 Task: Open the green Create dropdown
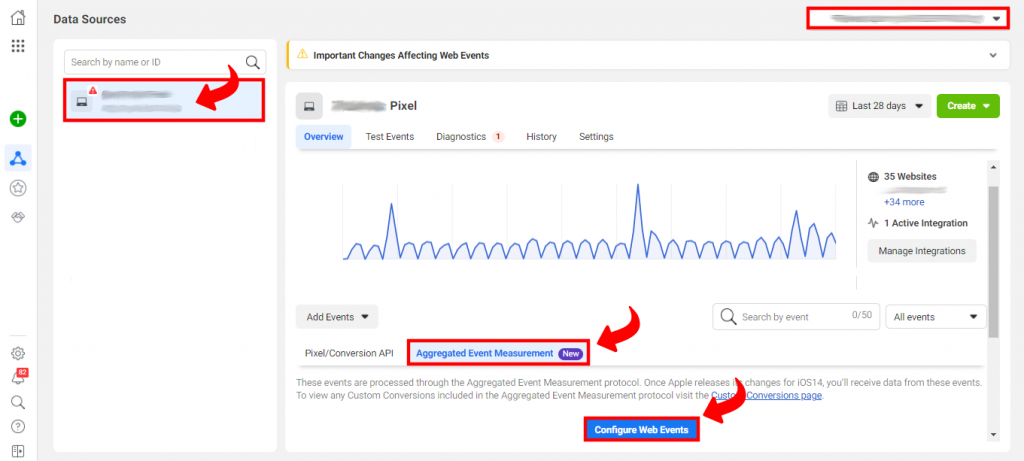(968, 106)
